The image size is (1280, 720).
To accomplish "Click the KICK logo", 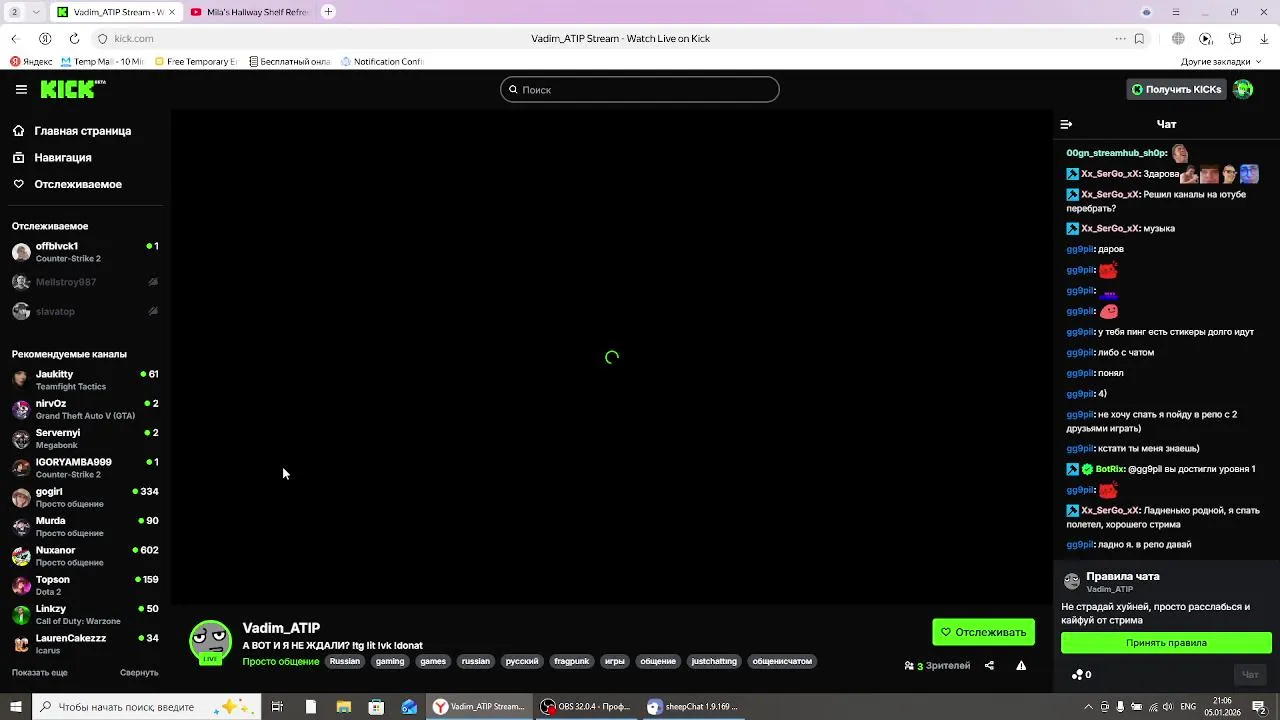I will 72,89.
